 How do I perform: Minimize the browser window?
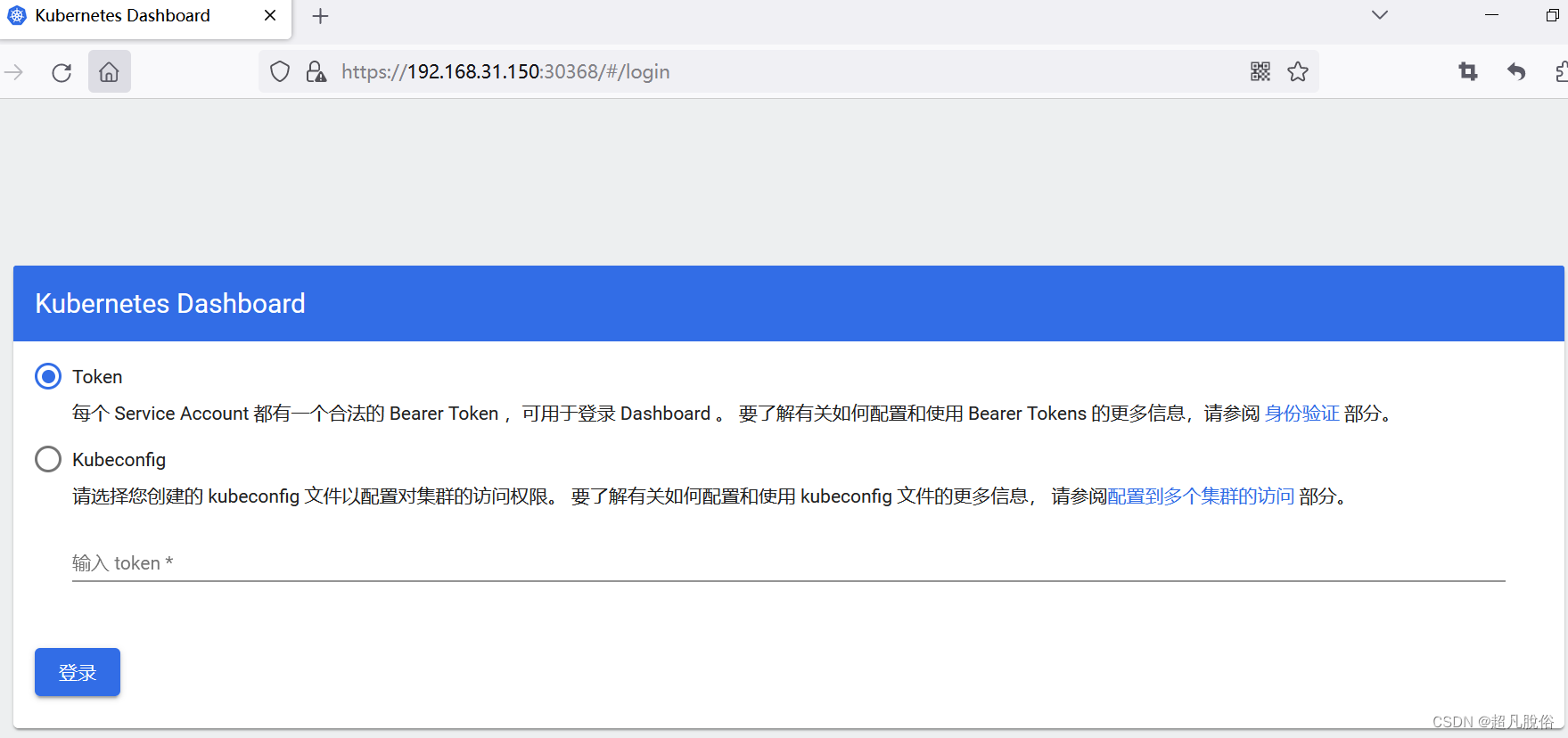coord(1491,15)
